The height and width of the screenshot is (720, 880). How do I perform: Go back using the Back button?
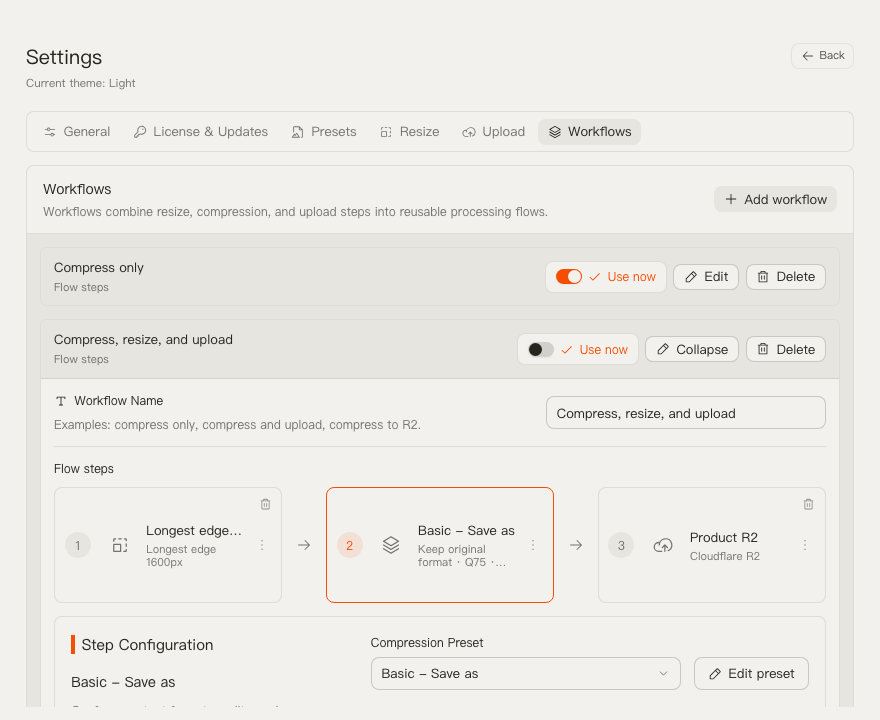pyautogui.click(x=822, y=56)
